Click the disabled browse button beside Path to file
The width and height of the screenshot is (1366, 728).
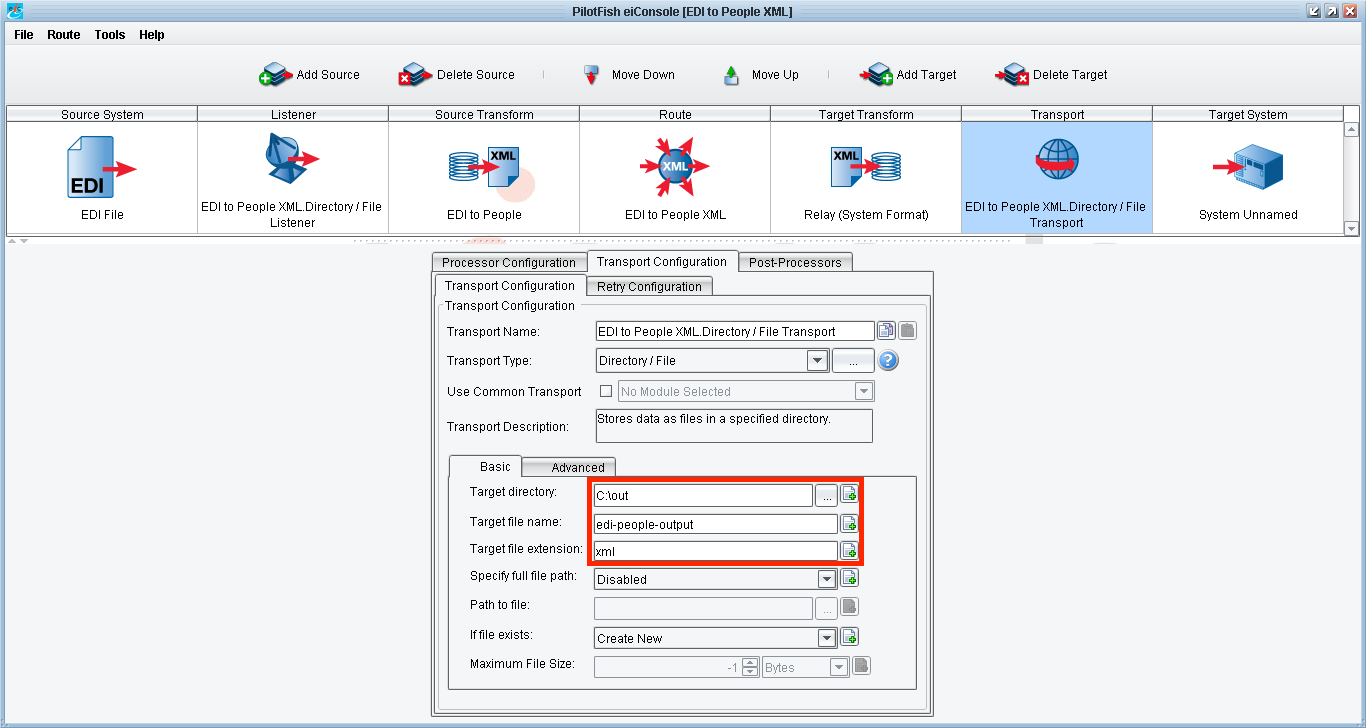826,608
